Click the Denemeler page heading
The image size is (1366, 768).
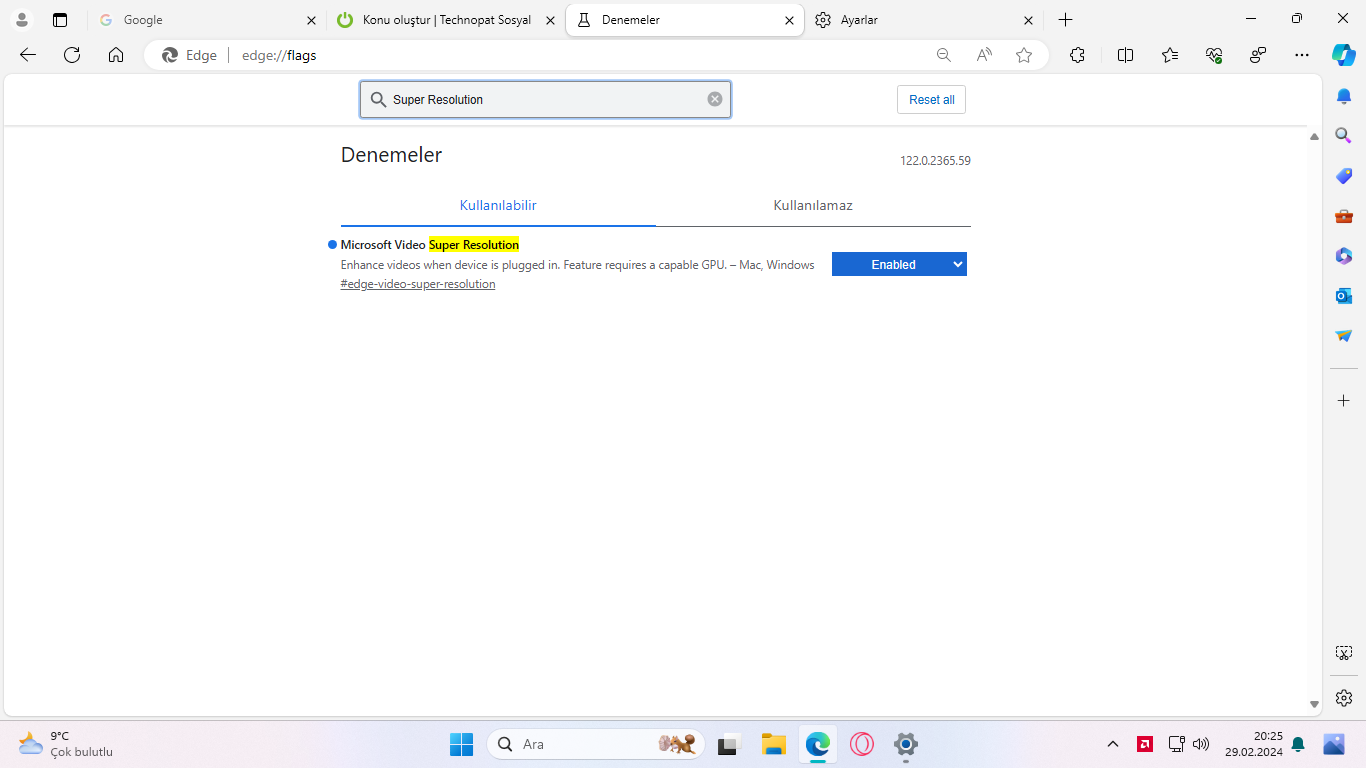tap(391, 155)
